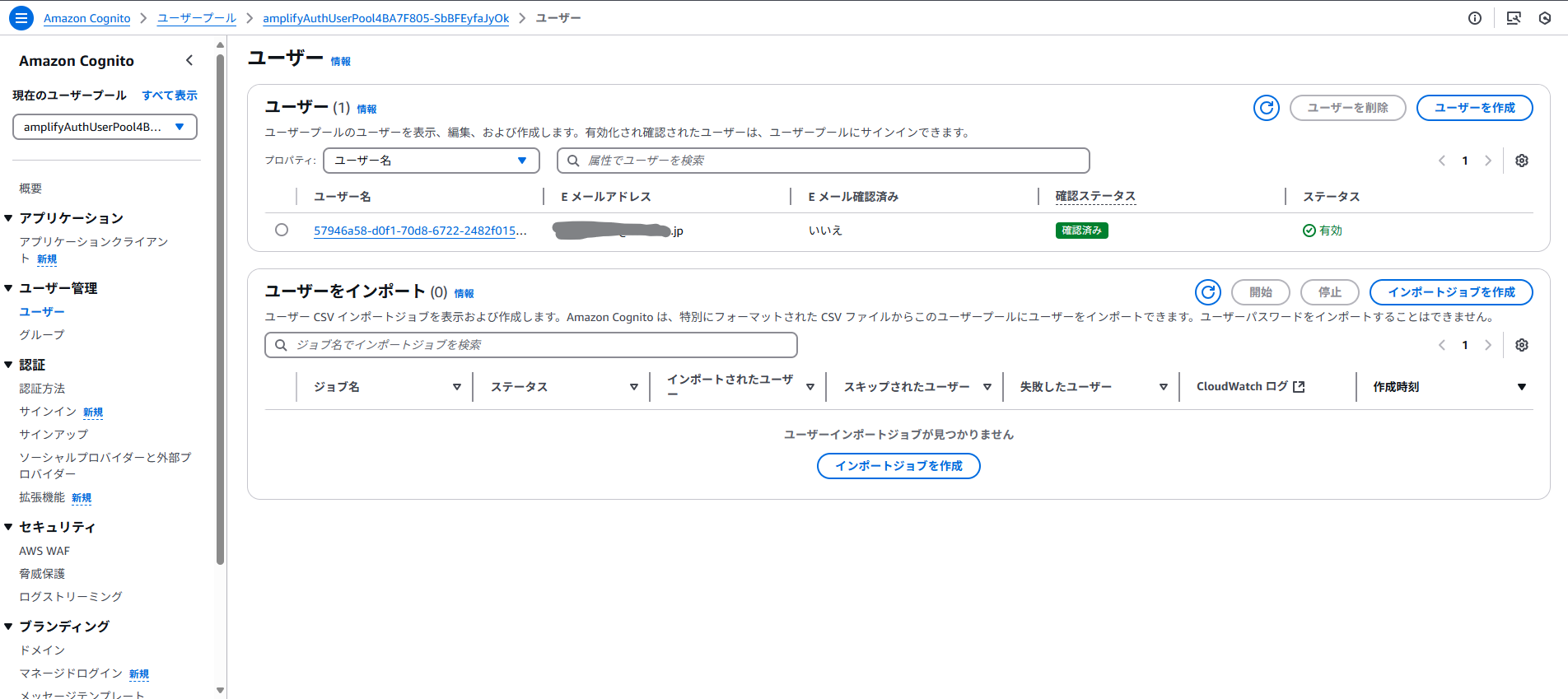Click the CloudWatch ログ external link icon
Screen dimensions: 1568x699
[x=1299, y=387]
